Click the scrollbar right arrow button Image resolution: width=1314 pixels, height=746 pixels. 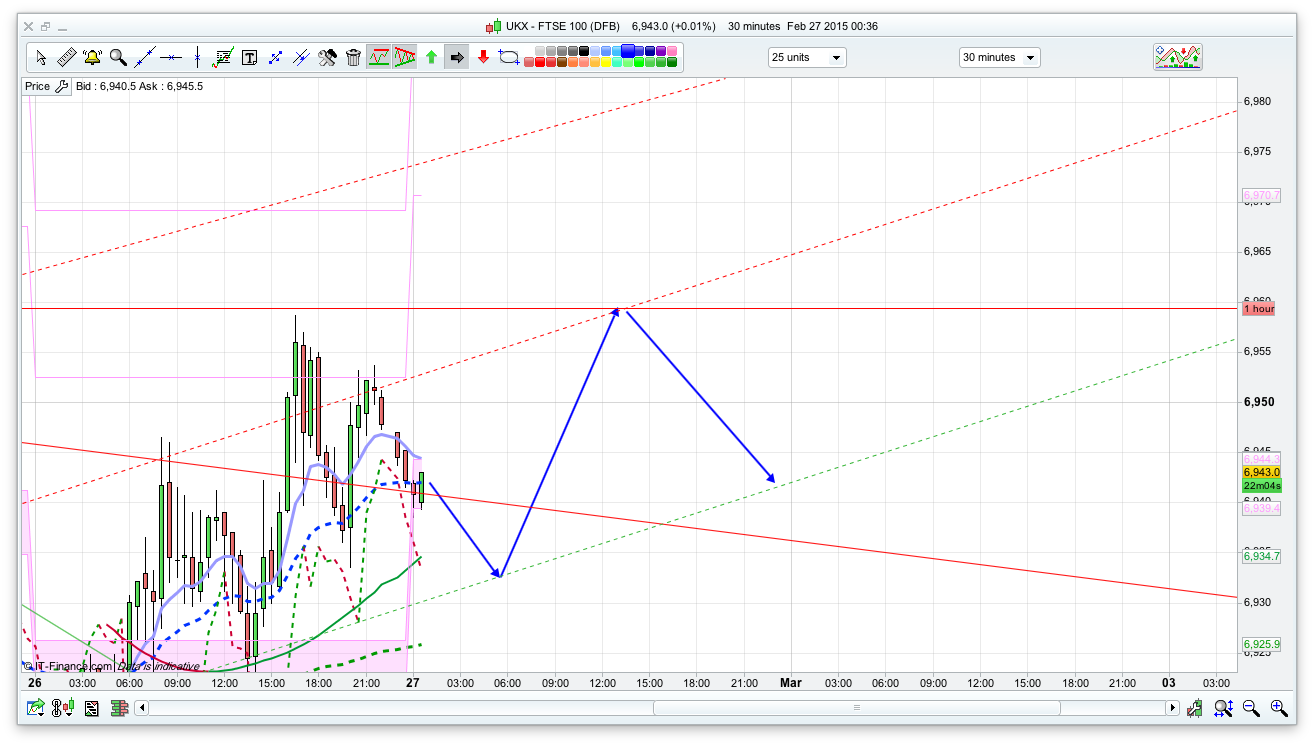[1172, 708]
